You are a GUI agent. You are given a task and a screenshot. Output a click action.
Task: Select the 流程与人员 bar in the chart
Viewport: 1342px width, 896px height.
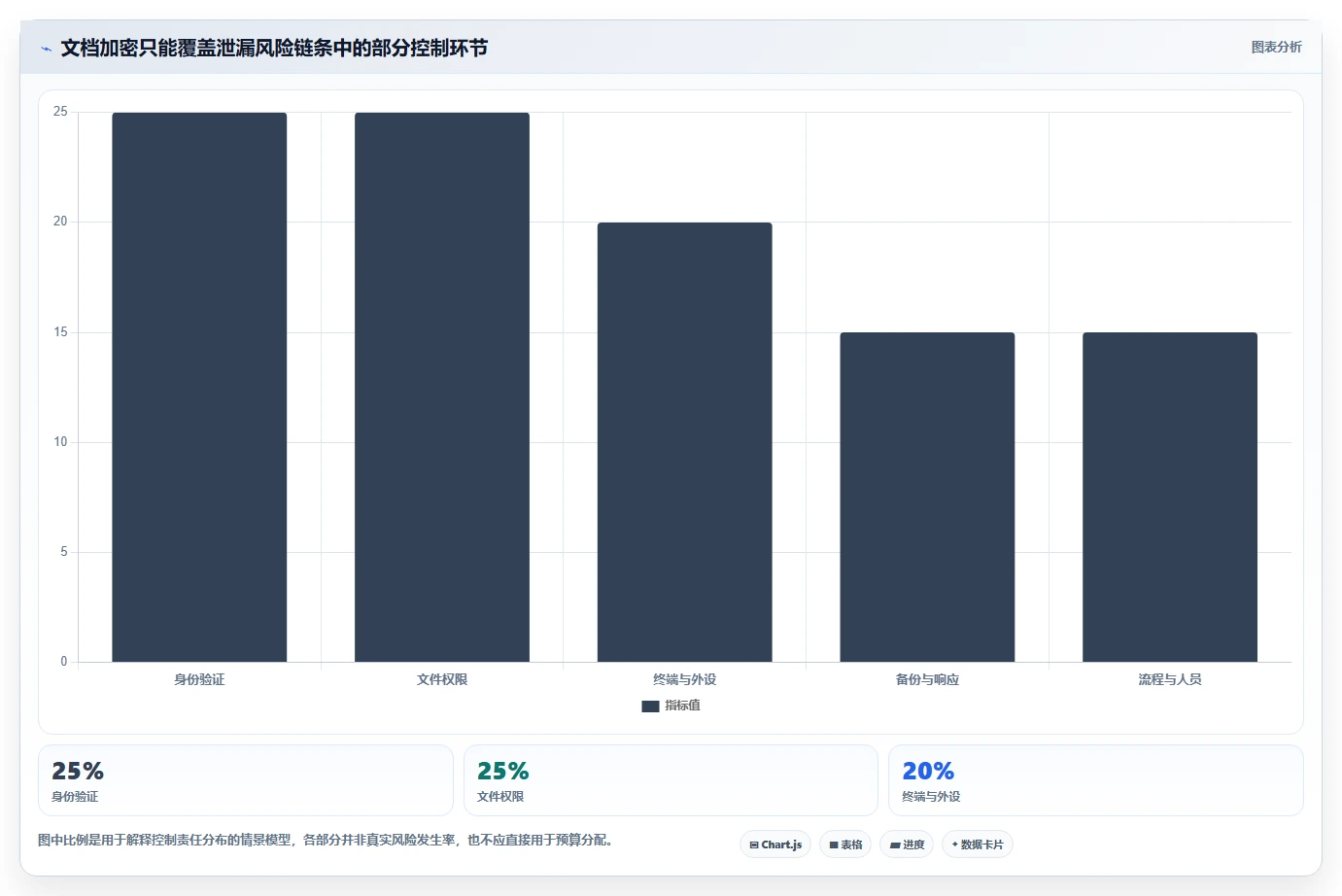coord(1170,497)
